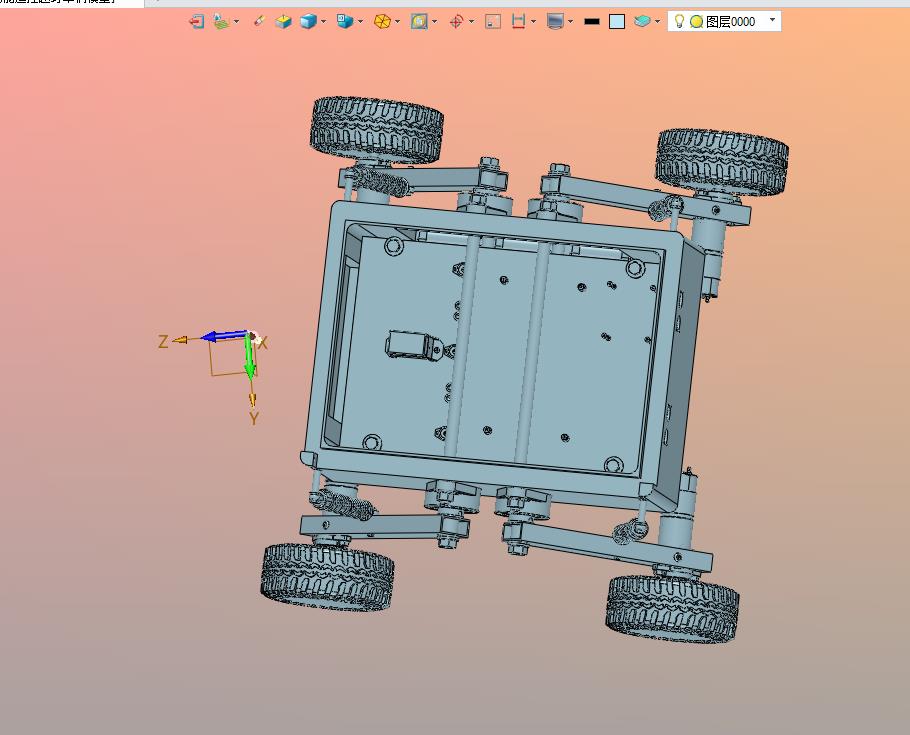Open the dimension measure dropdown arrow
The image size is (910, 735).
point(533,22)
